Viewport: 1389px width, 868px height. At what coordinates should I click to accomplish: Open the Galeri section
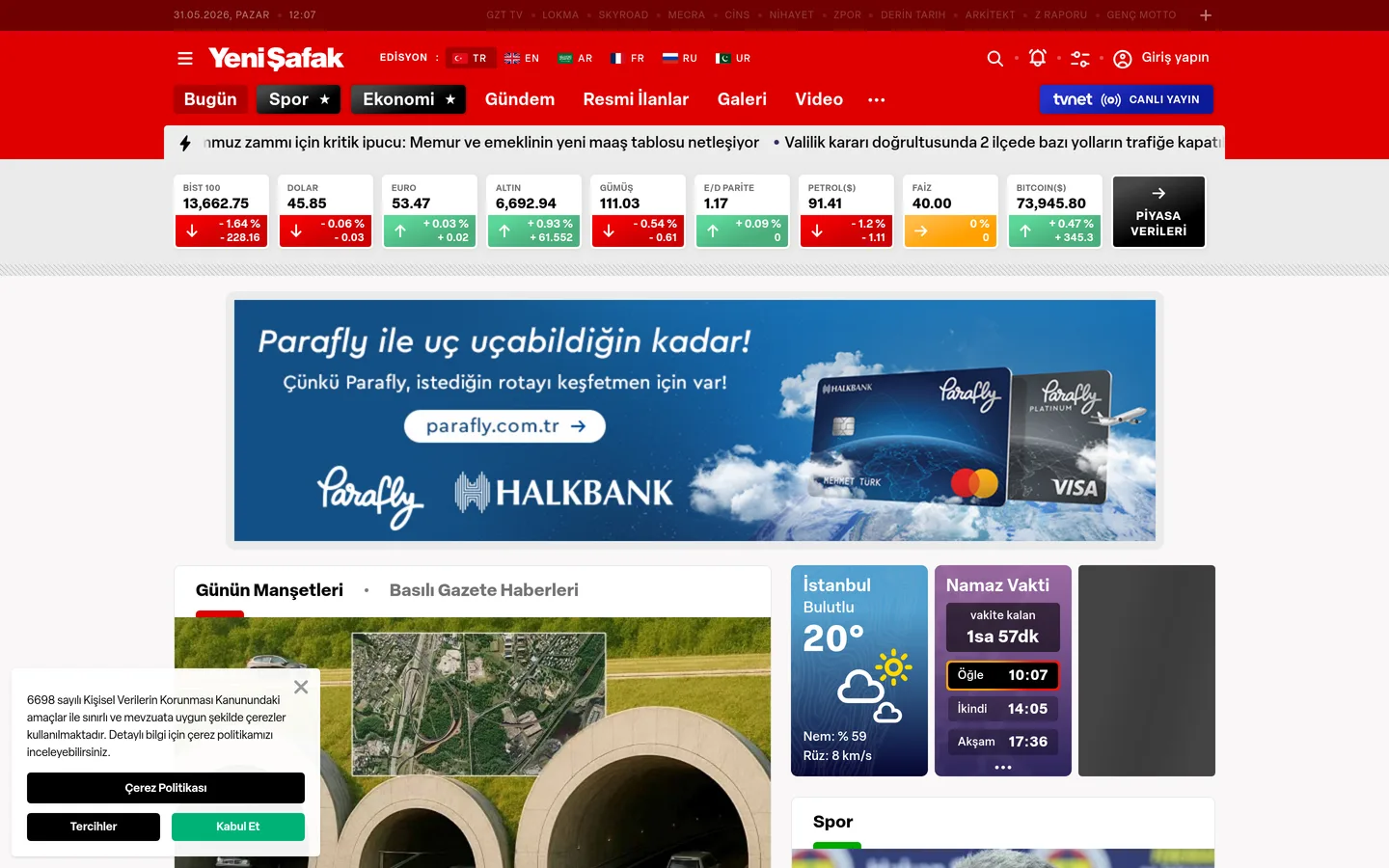(742, 99)
